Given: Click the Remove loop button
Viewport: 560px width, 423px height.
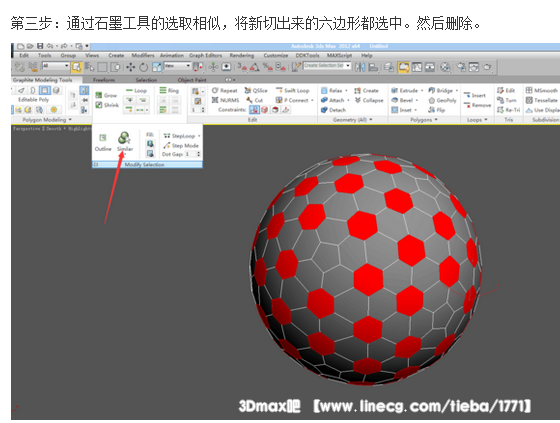Looking at the screenshot, I should coord(477,105).
